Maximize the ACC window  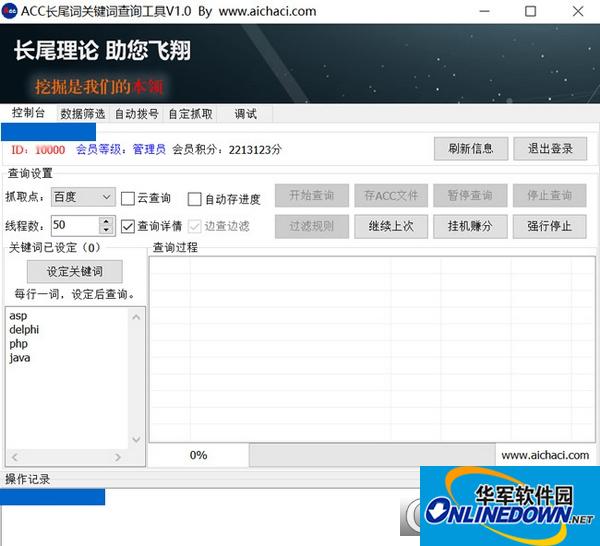[530, 11]
